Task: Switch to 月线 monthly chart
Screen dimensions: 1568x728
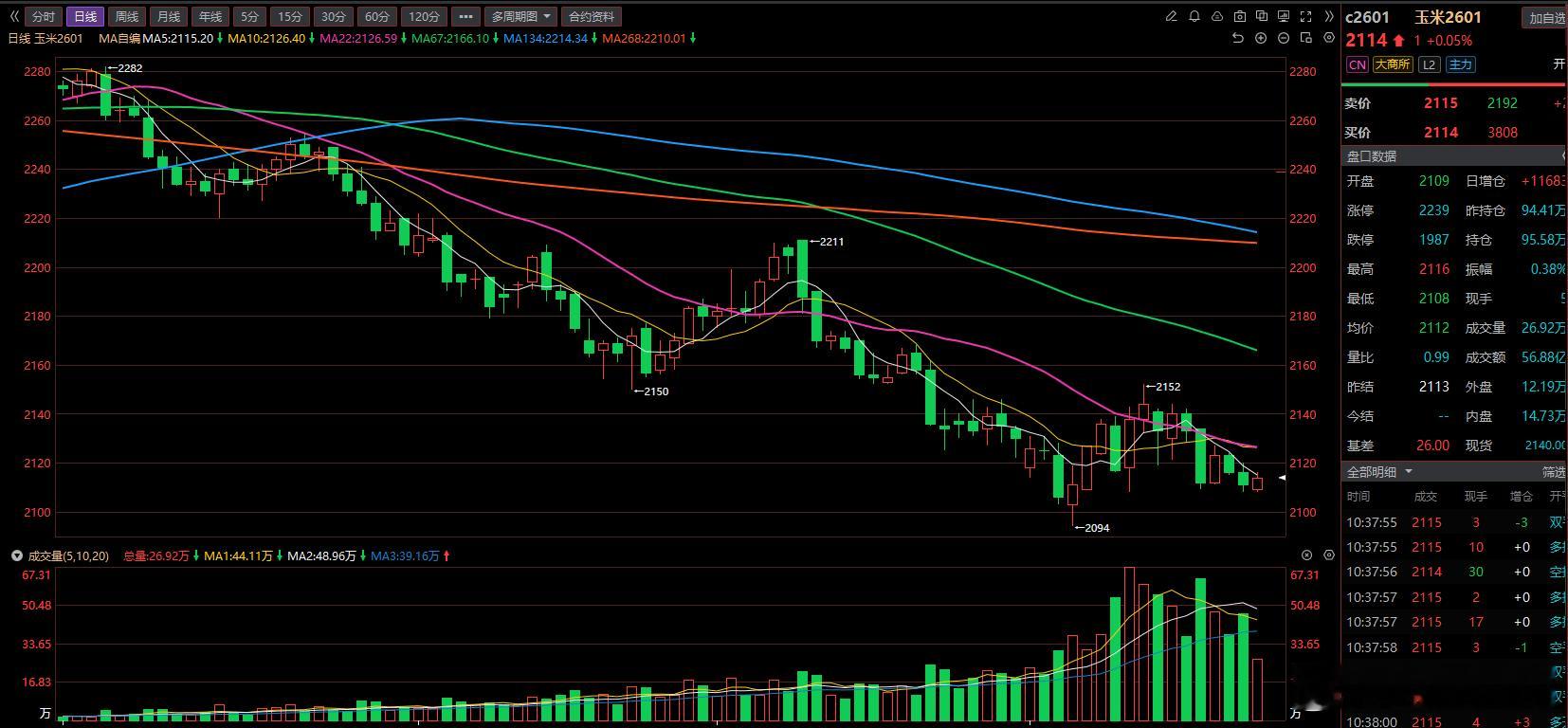Action: coord(169,16)
